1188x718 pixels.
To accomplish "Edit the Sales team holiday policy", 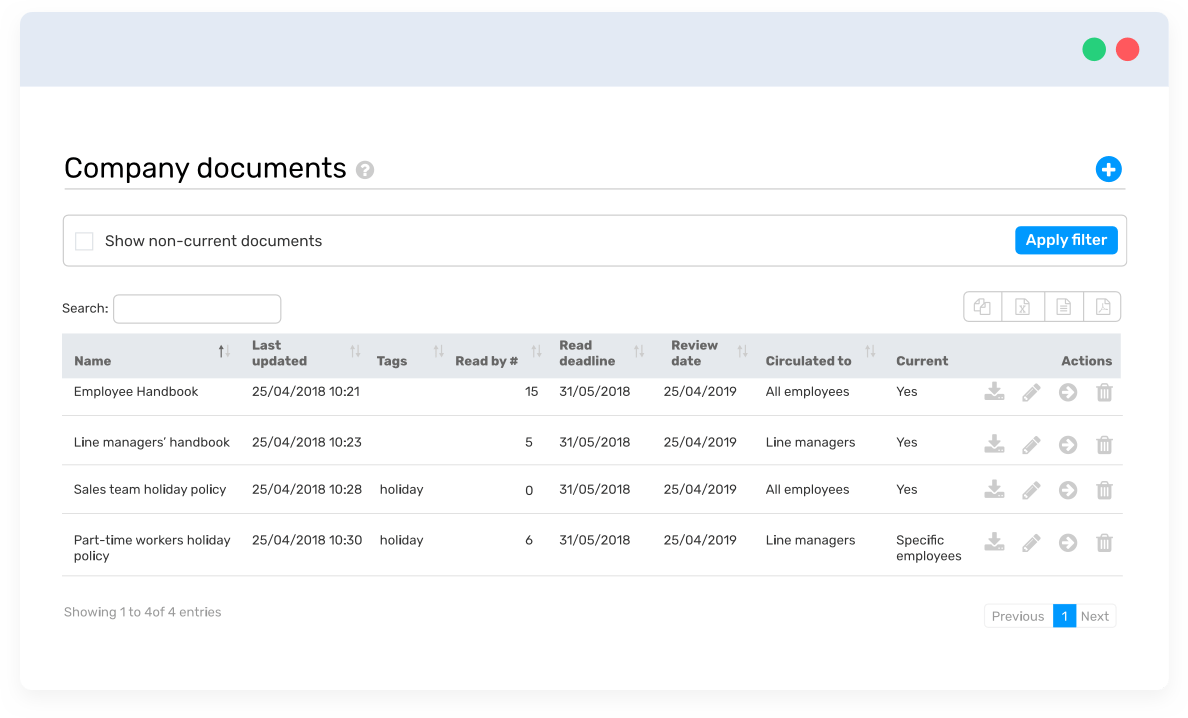I will (x=1031, y=490).
